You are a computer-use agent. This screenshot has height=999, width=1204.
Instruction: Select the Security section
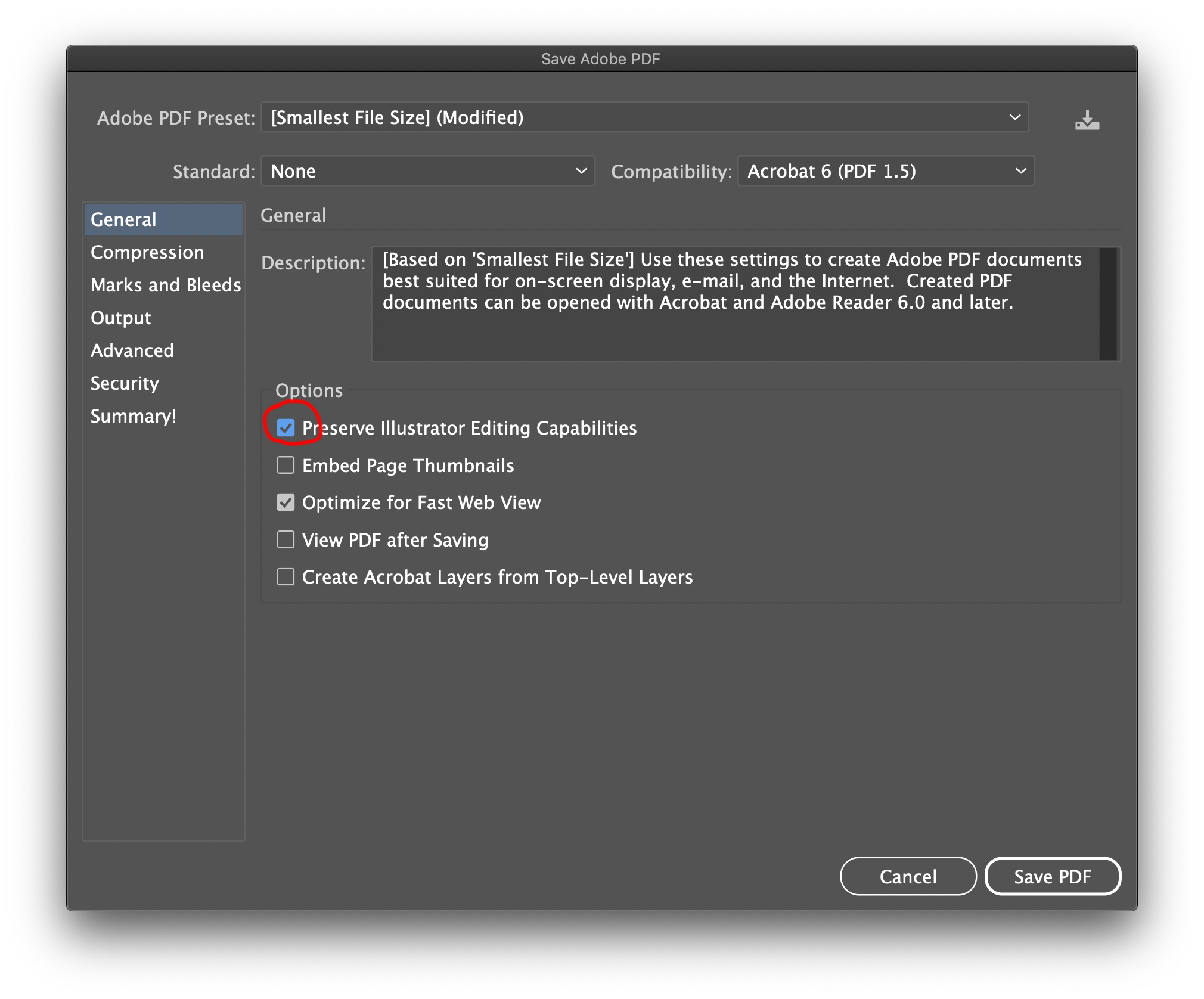tap(163, 383)
